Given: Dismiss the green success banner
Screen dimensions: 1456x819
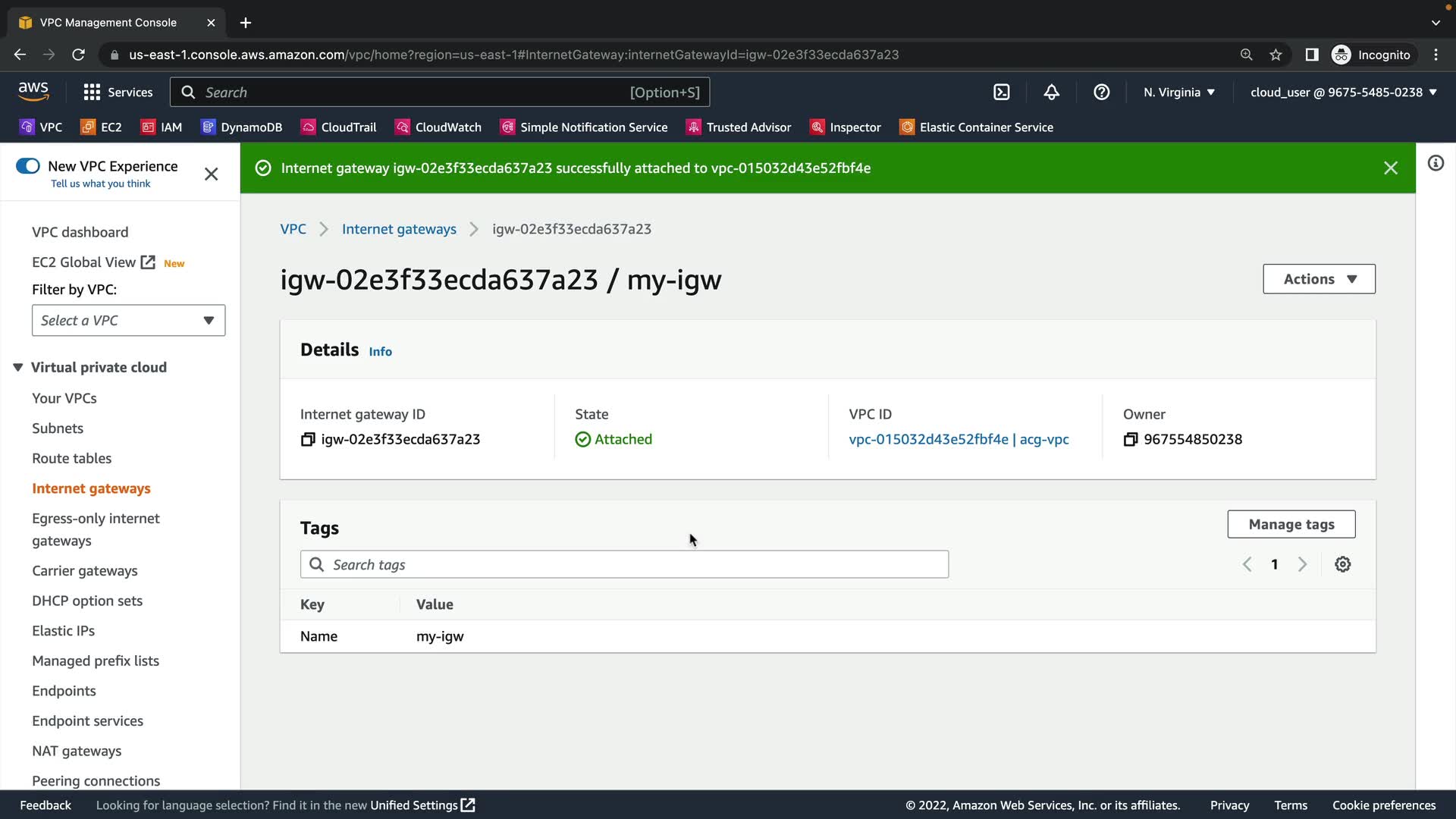Looking at the screenshot, I should 1390,168.
